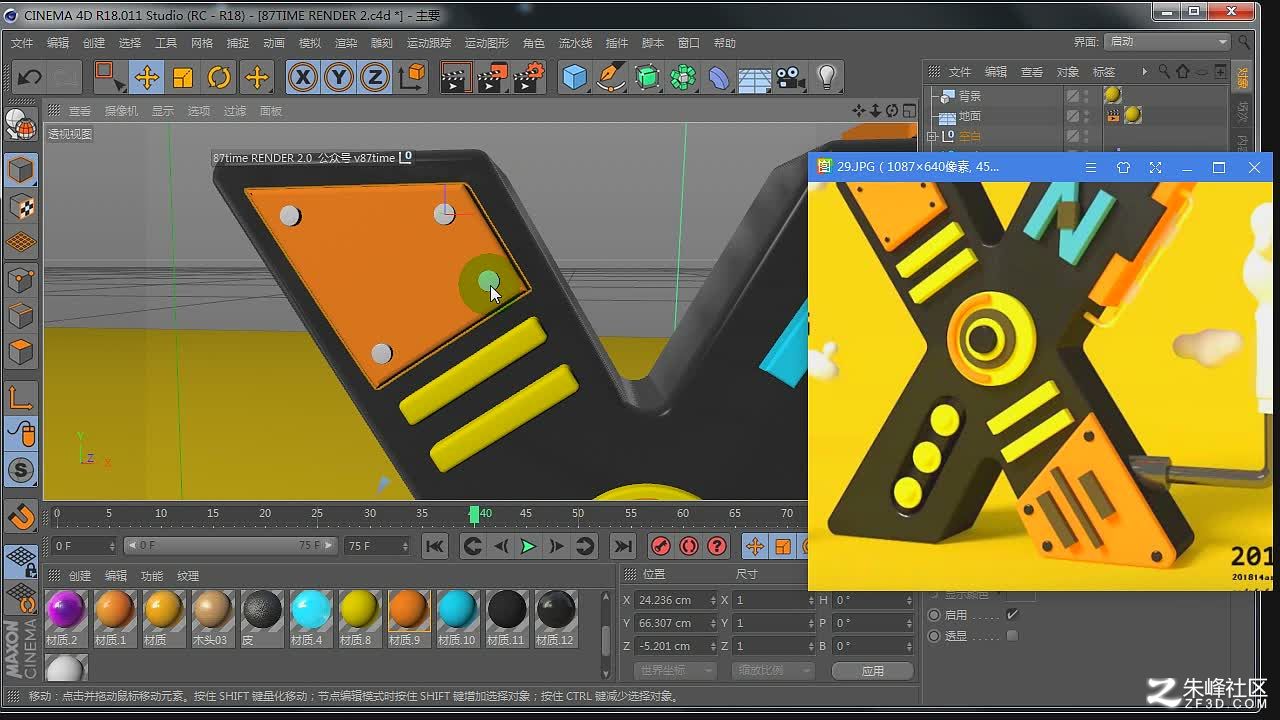
Task: Open Edit Render Settings gear clapperboard
Action: (x=528, y=77)
